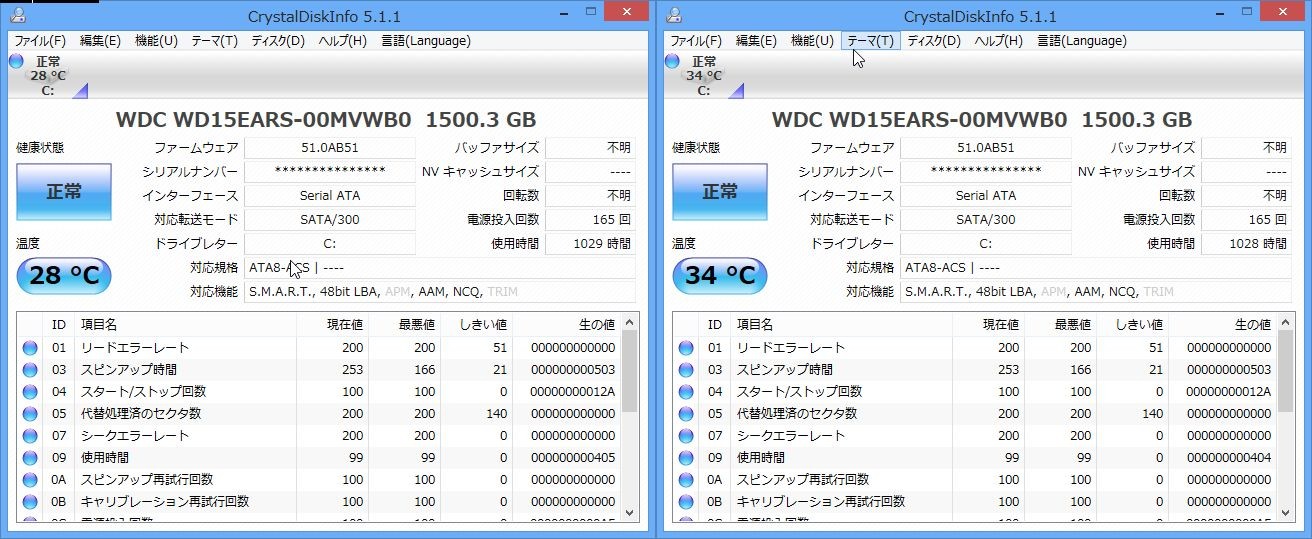Click status orb for ID 0A in right window
Image resolution: width=1312 pixels, height=539 pixels.
[686, 480]
